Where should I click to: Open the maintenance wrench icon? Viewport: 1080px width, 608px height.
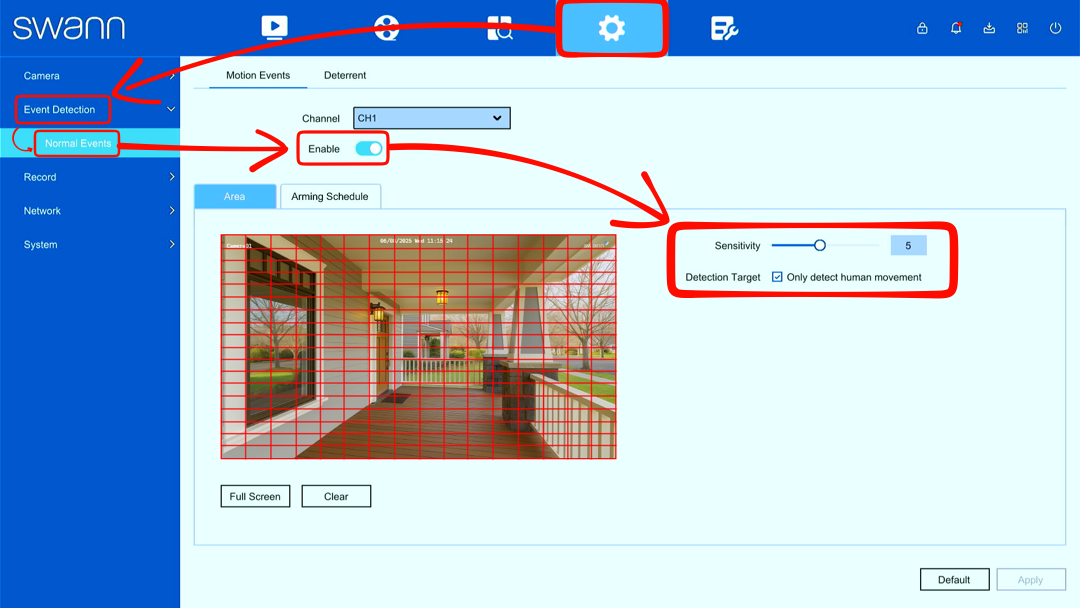724,28
